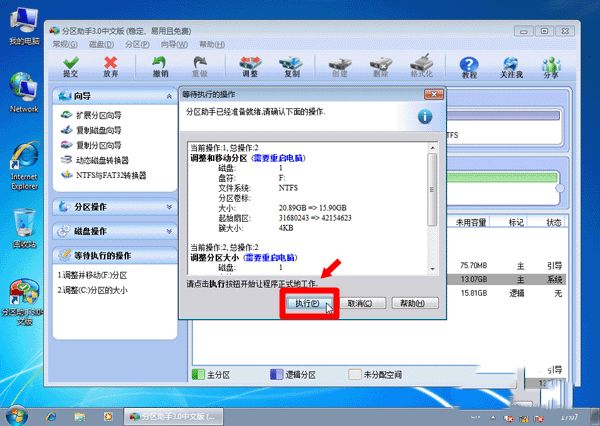Click the green 主分区 legend swatch
600x426 pixels.
(198, 374)
